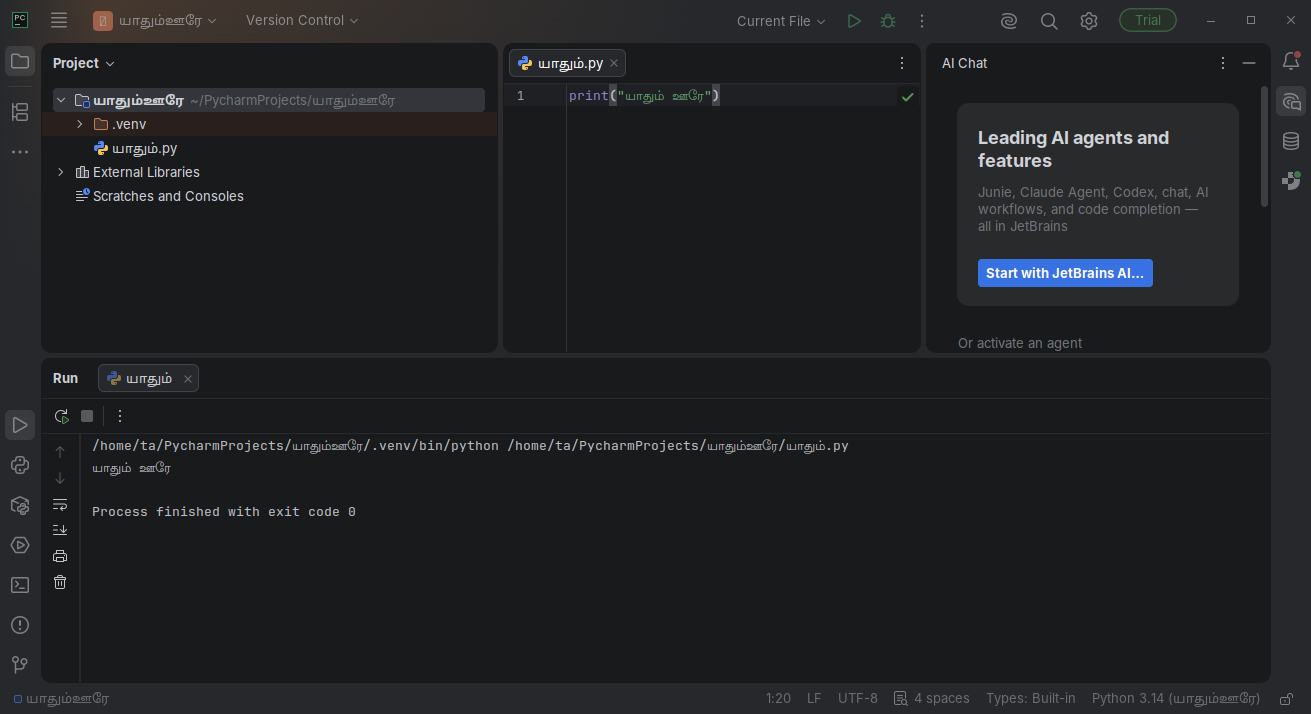Open Notifications bell icon
Screen dimensions: 1311x714
click(1291, 61)
